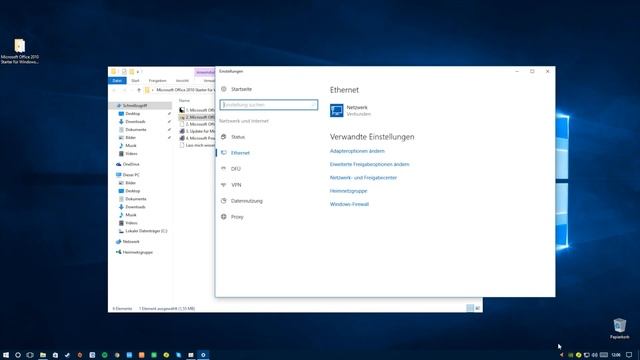This screenshot has width=640, height=360.
Task: Open 'Adapteroptionen ändern' link
Action: (x=357, y=151)
